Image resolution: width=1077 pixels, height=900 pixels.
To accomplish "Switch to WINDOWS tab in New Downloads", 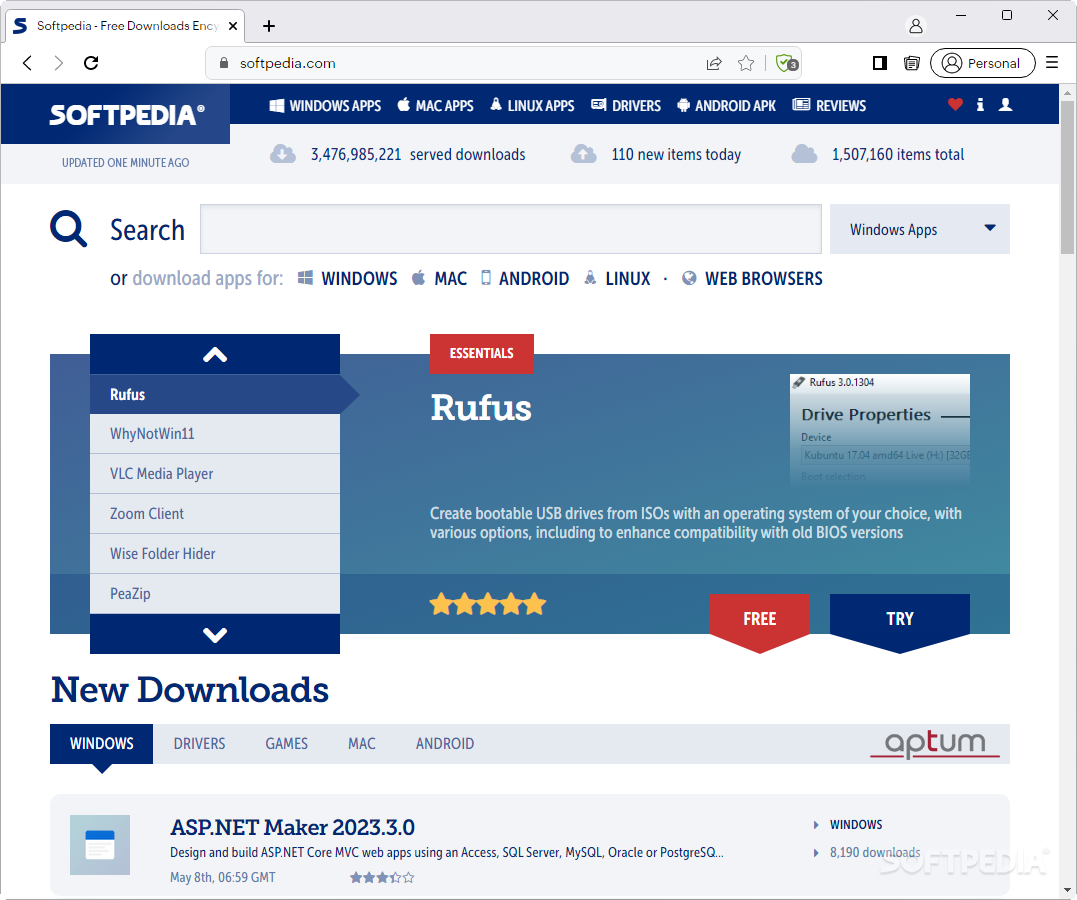I will tap(102, 744).
